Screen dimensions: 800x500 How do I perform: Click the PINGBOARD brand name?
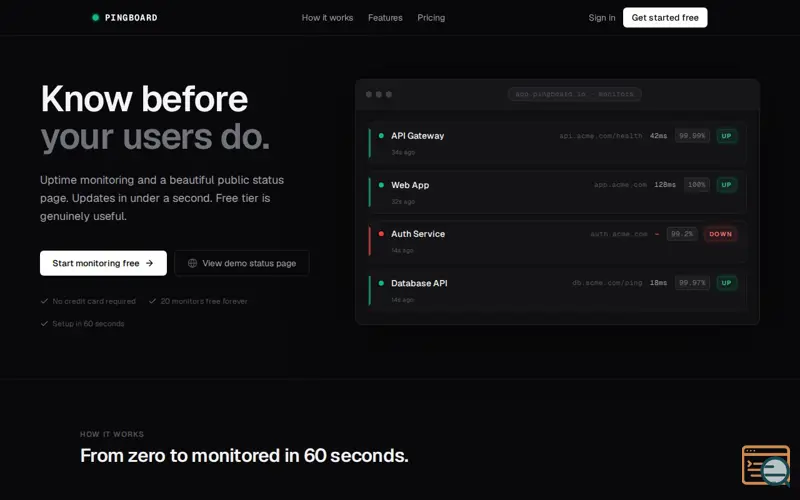click(131, 17)
